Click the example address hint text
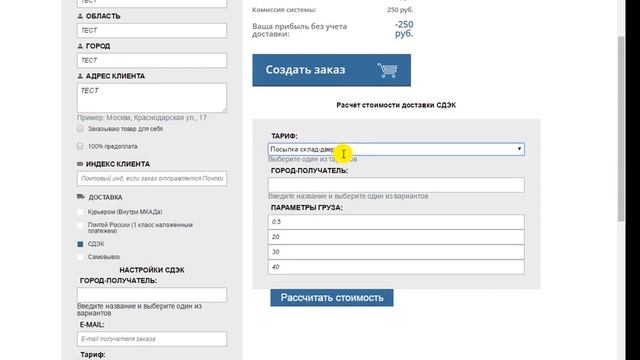Screen dimensions: 640x360 click(x=142, y=118)
